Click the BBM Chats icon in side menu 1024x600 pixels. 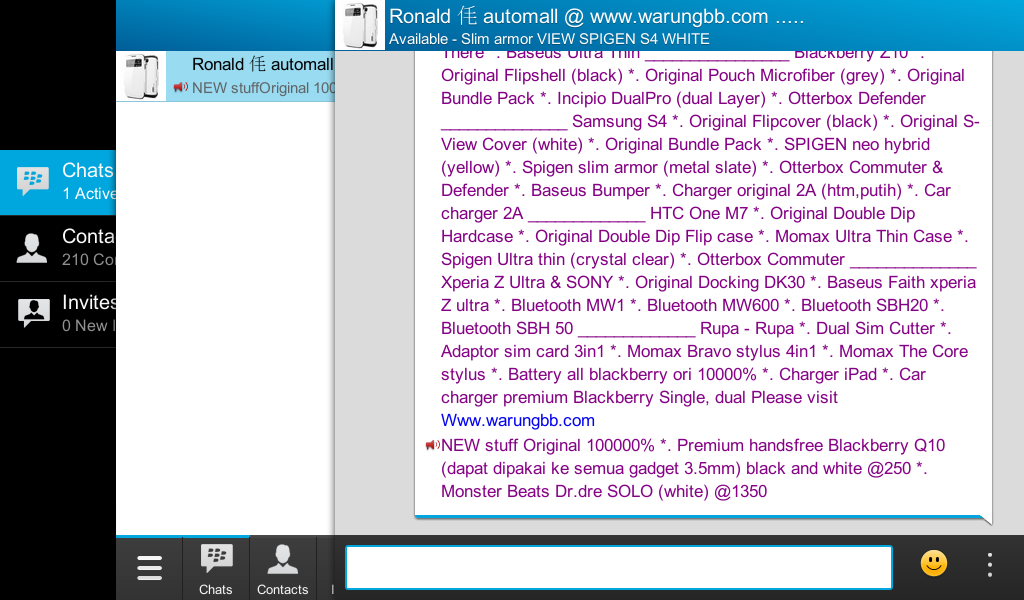(33, 181)
